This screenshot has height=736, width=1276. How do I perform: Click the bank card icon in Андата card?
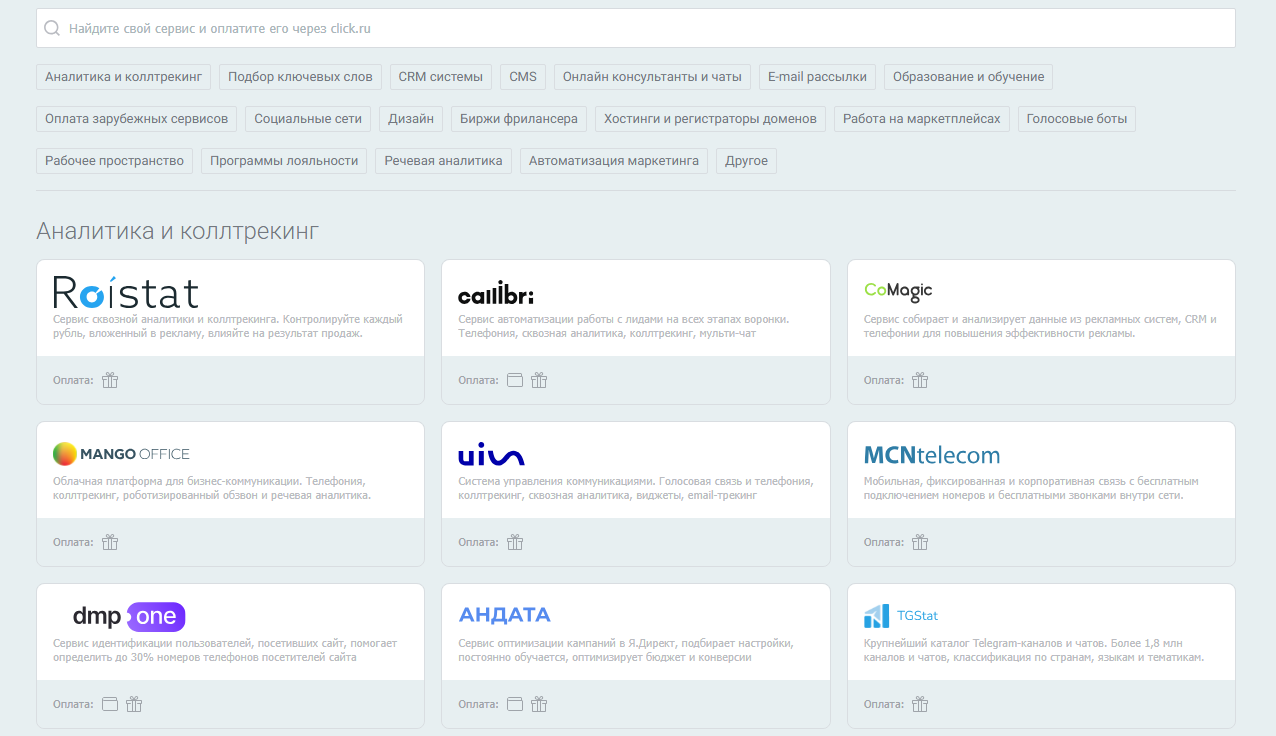click(515, 704)
